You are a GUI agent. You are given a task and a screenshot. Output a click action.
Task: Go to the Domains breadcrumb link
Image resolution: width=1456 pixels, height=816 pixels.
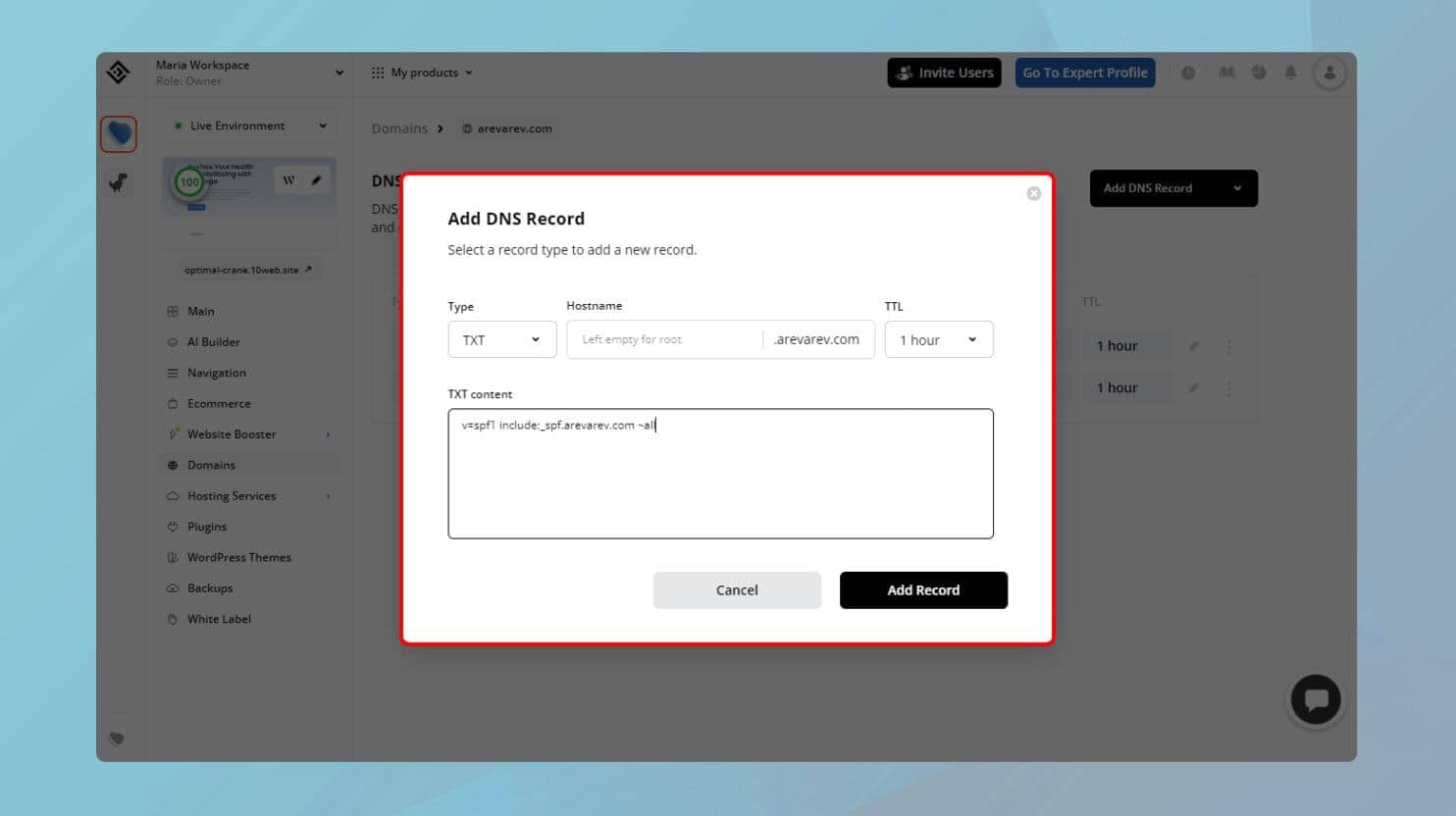tap(399, 128)
